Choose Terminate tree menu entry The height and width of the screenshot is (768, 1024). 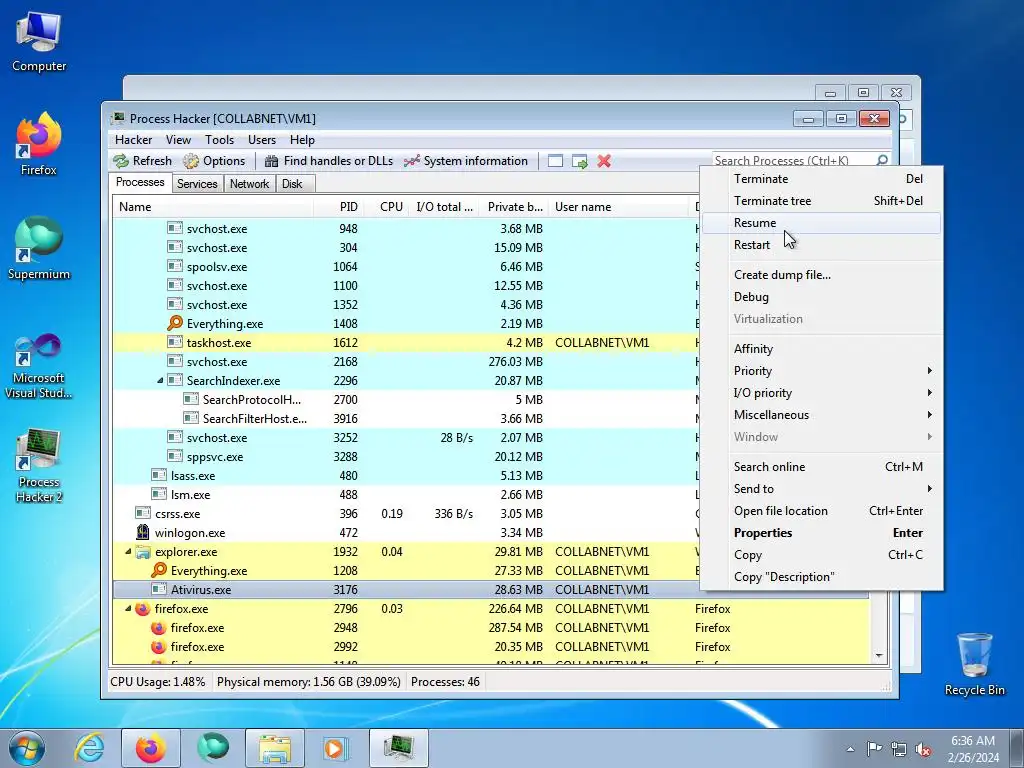pyautogui.click(x=822, y=200)
